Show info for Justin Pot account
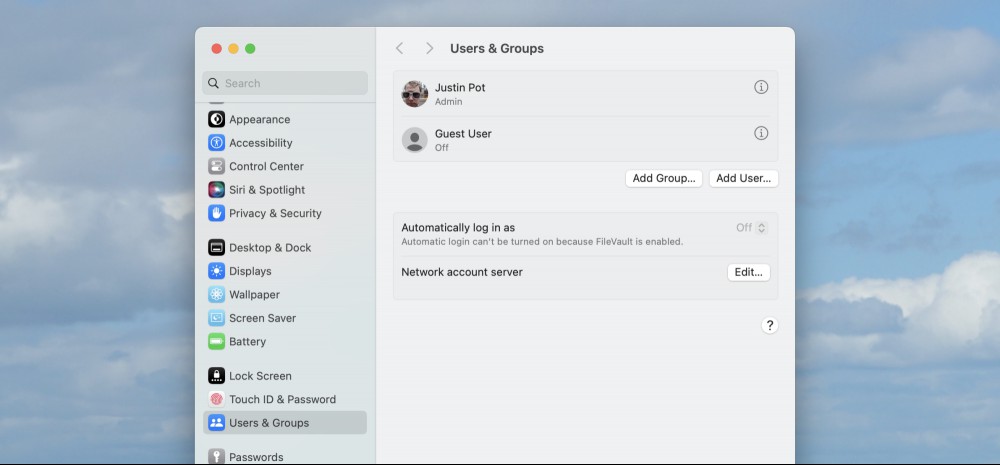1000x465 pixels. [x=761, y=87]
